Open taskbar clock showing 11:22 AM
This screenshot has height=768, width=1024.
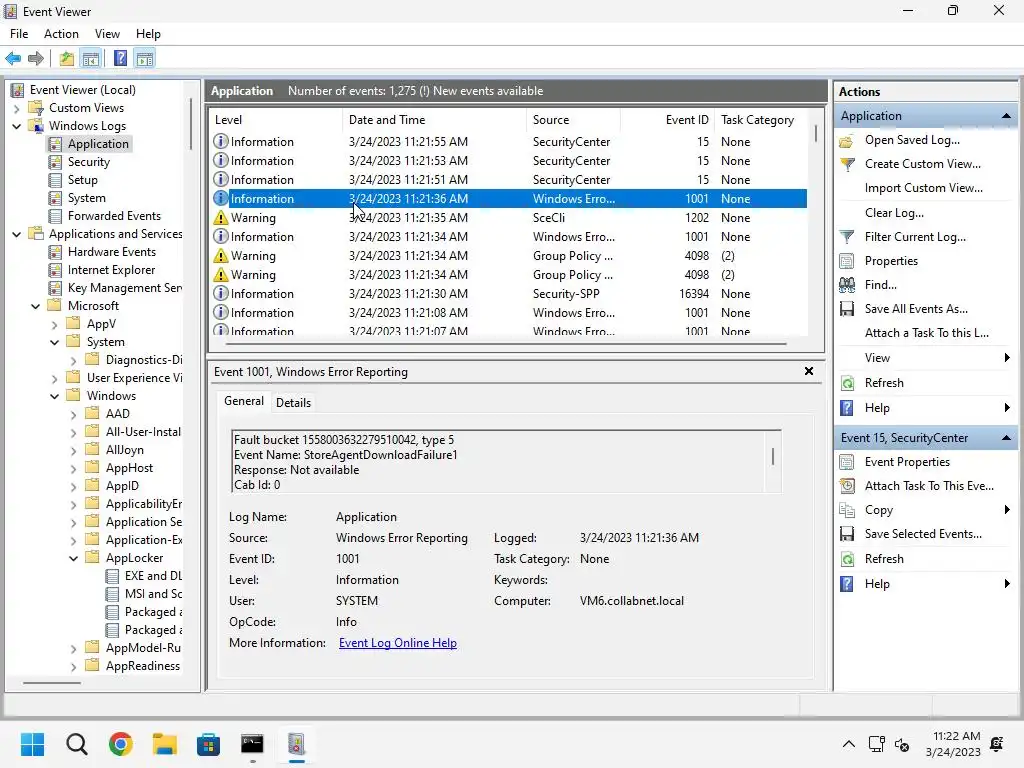(953, 744)
